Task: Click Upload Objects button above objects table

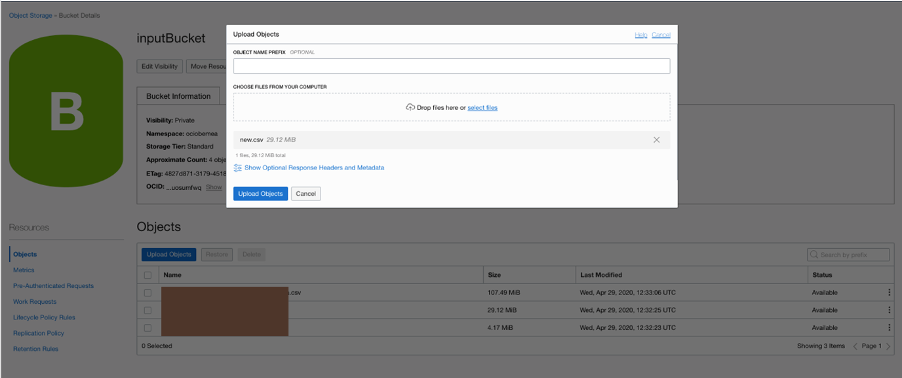Action: [x=169, y=254]
